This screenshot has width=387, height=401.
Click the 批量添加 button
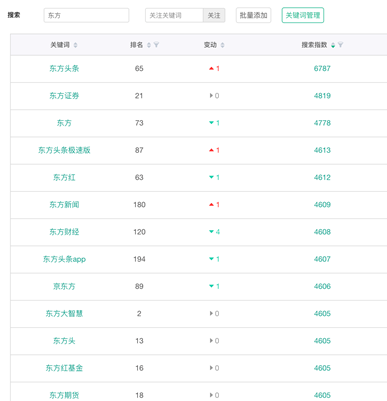[253, 15]
